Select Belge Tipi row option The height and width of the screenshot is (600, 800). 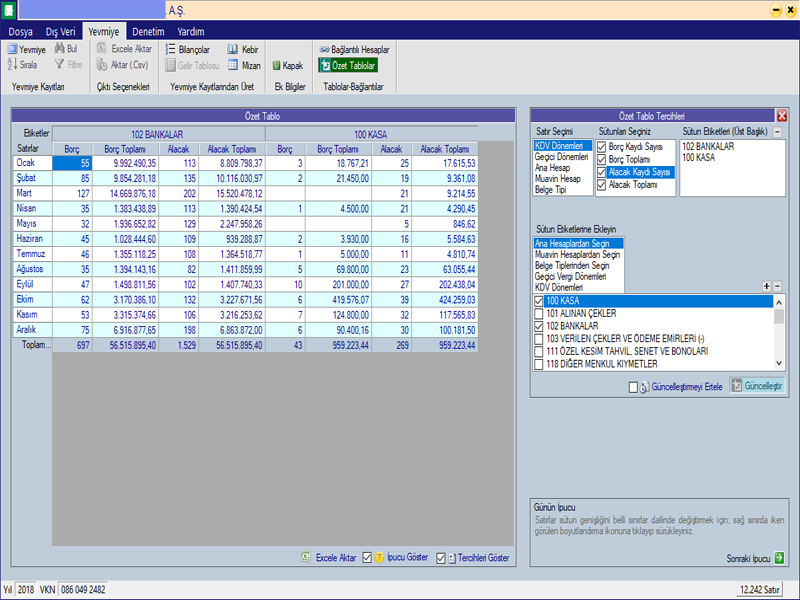550,190
